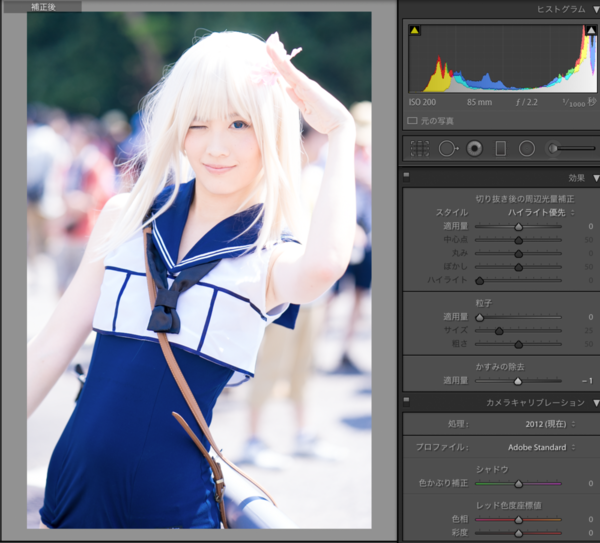Click the かすみの除去 value field -1
The height and width of the screenshot is (543, 600).
click(x=587, y=381)
